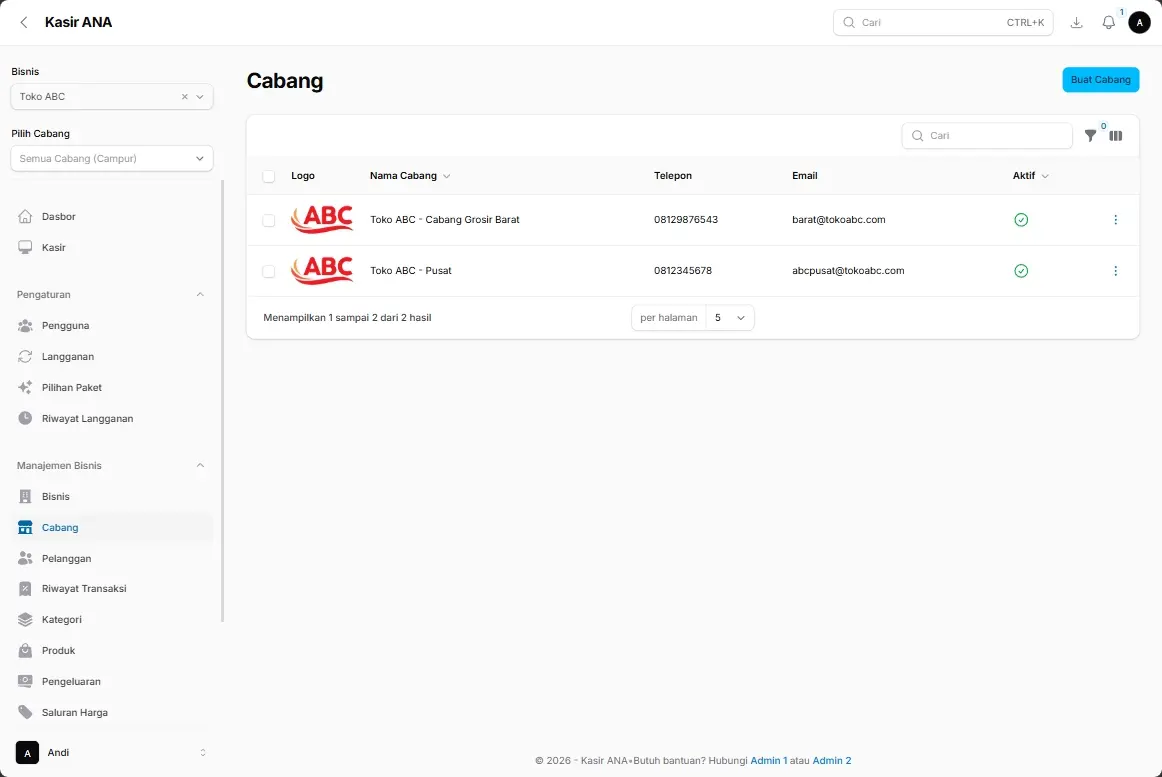1162x777 pixels.
Task: Open Pengguna in the sidebar
Action: (112, 325)
